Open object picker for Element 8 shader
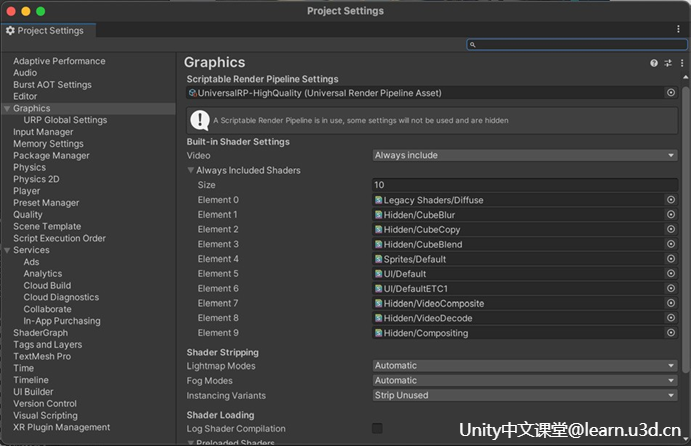 [x=671, y=318]
